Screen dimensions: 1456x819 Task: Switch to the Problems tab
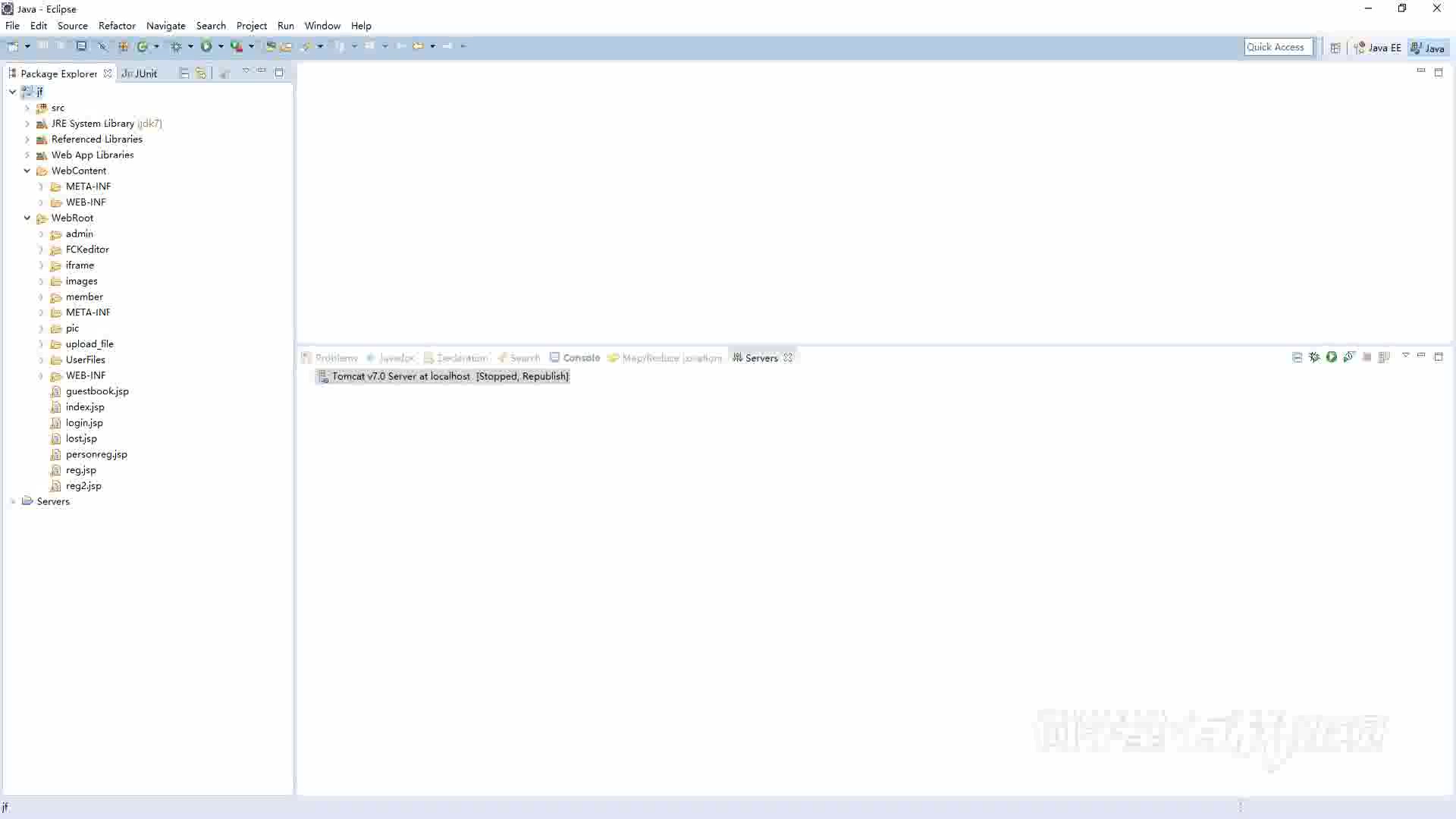pos(336,357)
